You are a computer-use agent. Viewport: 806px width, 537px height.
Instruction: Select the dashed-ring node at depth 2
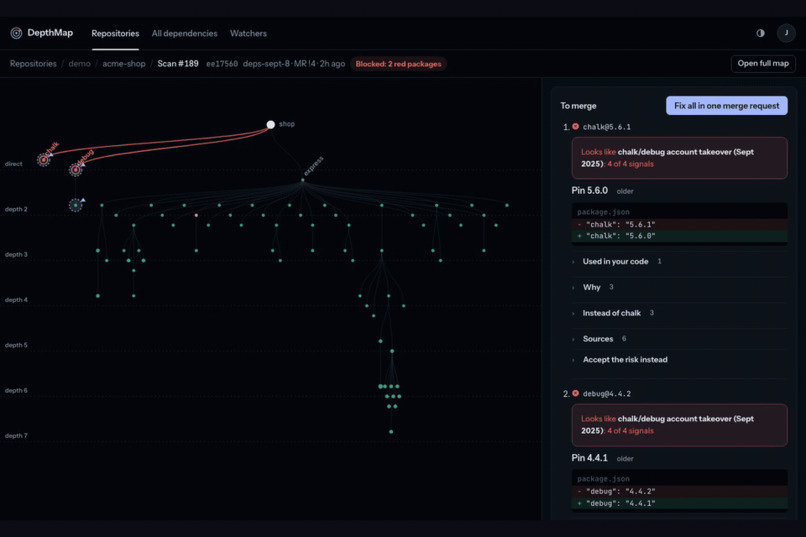[76, 205]
